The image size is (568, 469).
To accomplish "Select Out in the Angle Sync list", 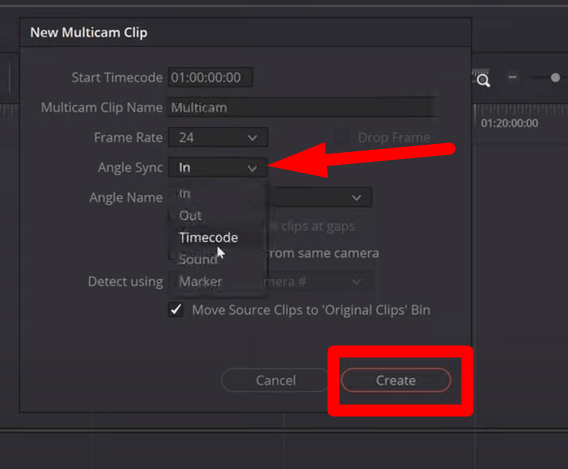I will click(191, 216).
